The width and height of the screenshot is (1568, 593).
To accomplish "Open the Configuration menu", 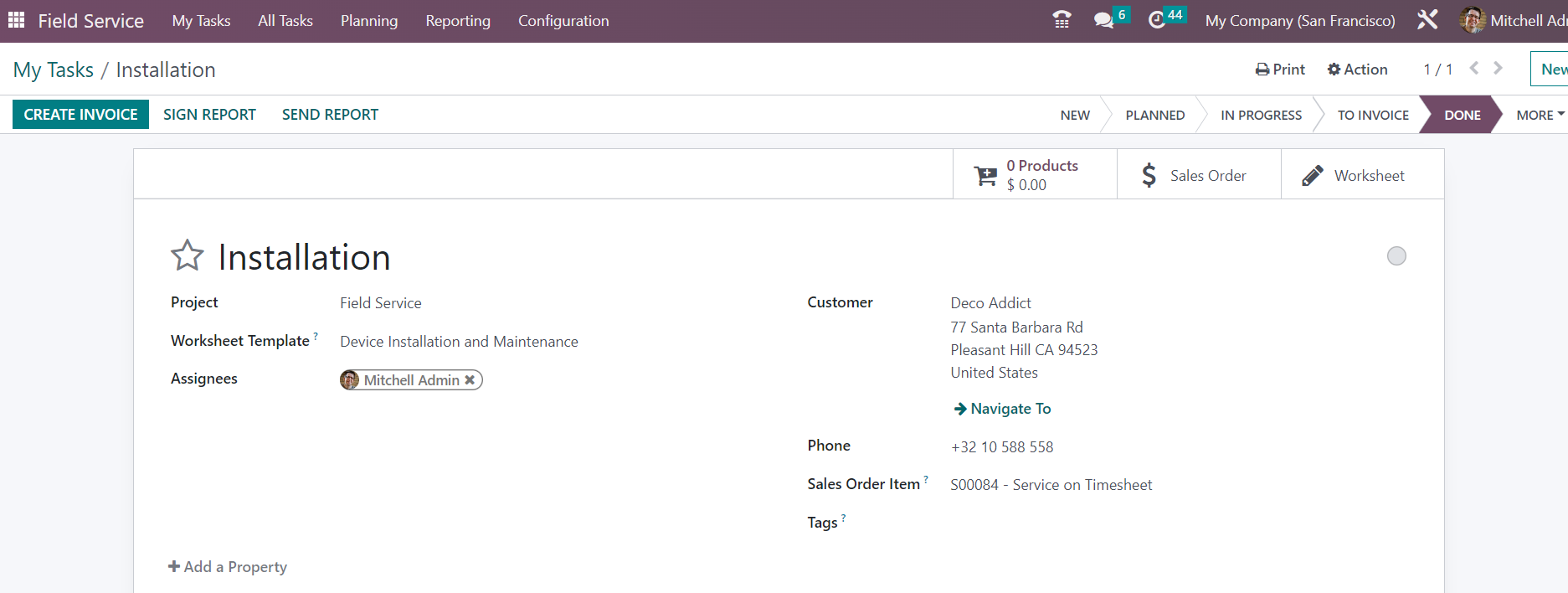I will [x=563, y=21].
